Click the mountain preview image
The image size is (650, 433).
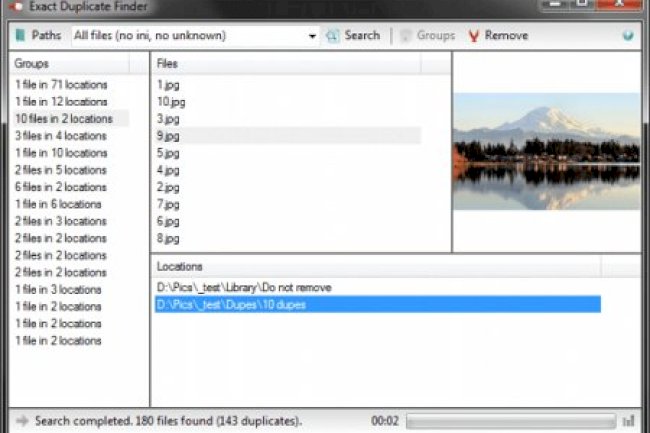click(x=545, y=151)
